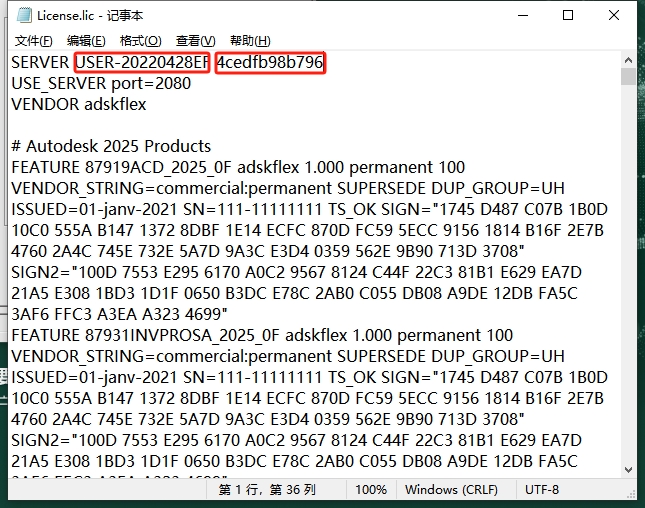Click the vertical scrollbar thumb
This screenshot has height=508, width=645.
click(x=628, y=77)
